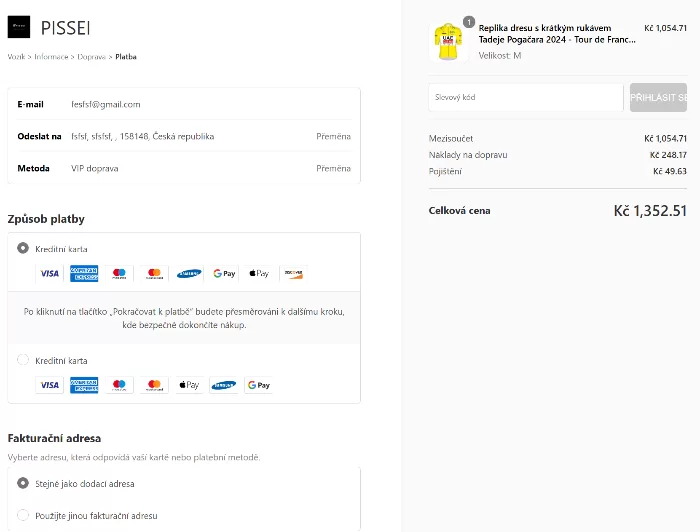Click Samsung Pay icon in first payment option
This screenshot has width=700, height=532.
pyautogui.click(x=189, y=273)
